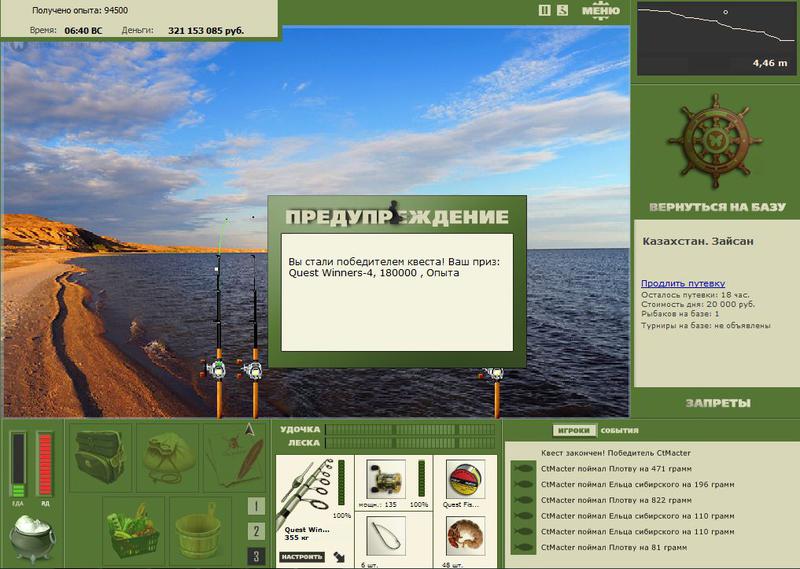
Task: Click the green rod condition bar at 100%
Action: tap(341, 482)
